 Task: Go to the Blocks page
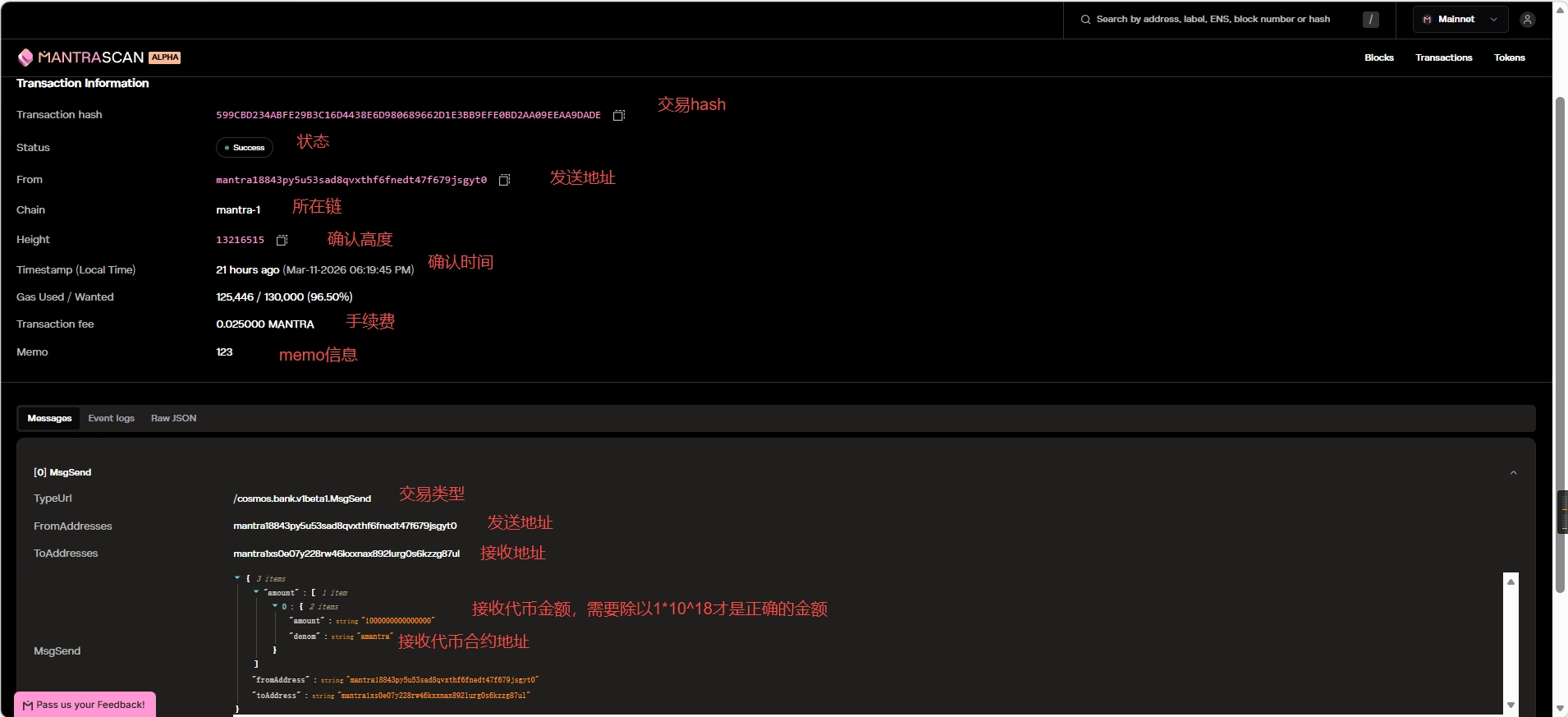[1379, 57]
